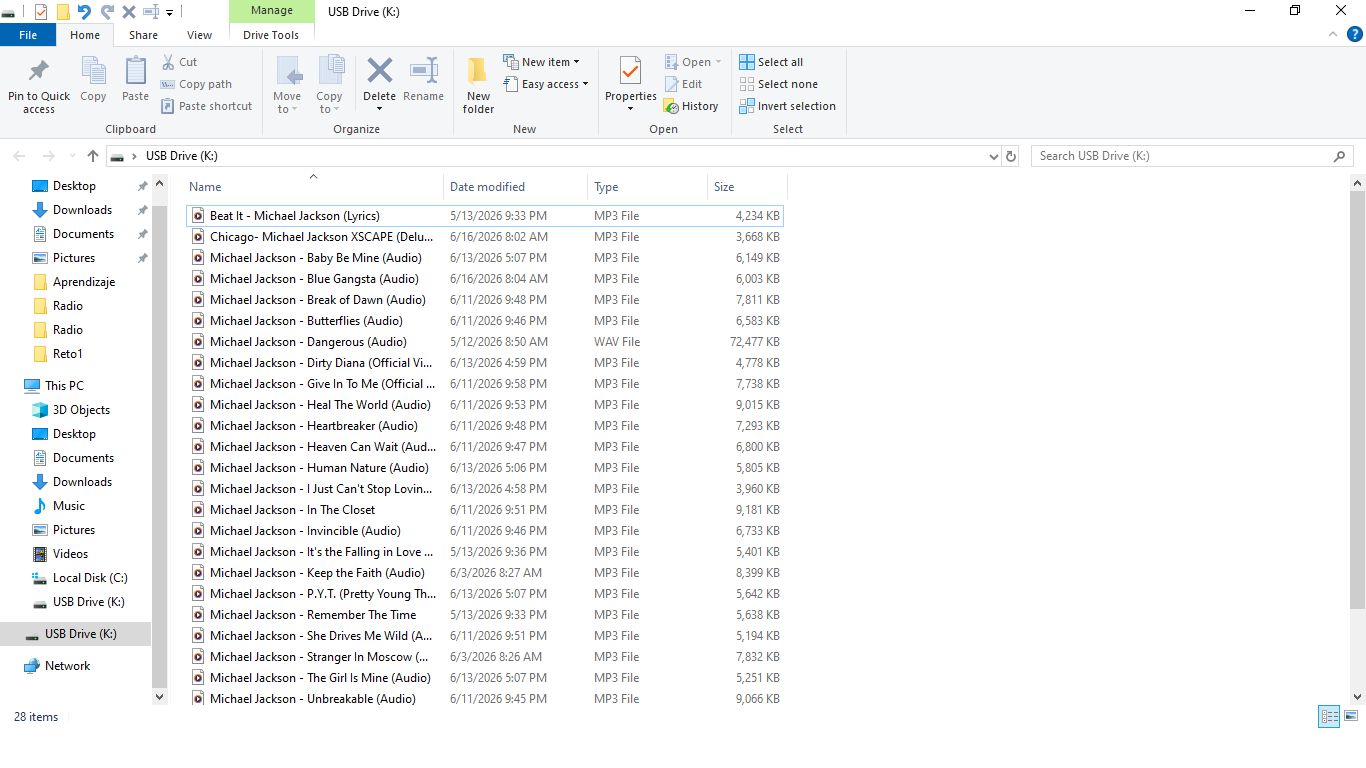Select Michael Jackson - Unbreakable (Audio) file

coord(484,699)
